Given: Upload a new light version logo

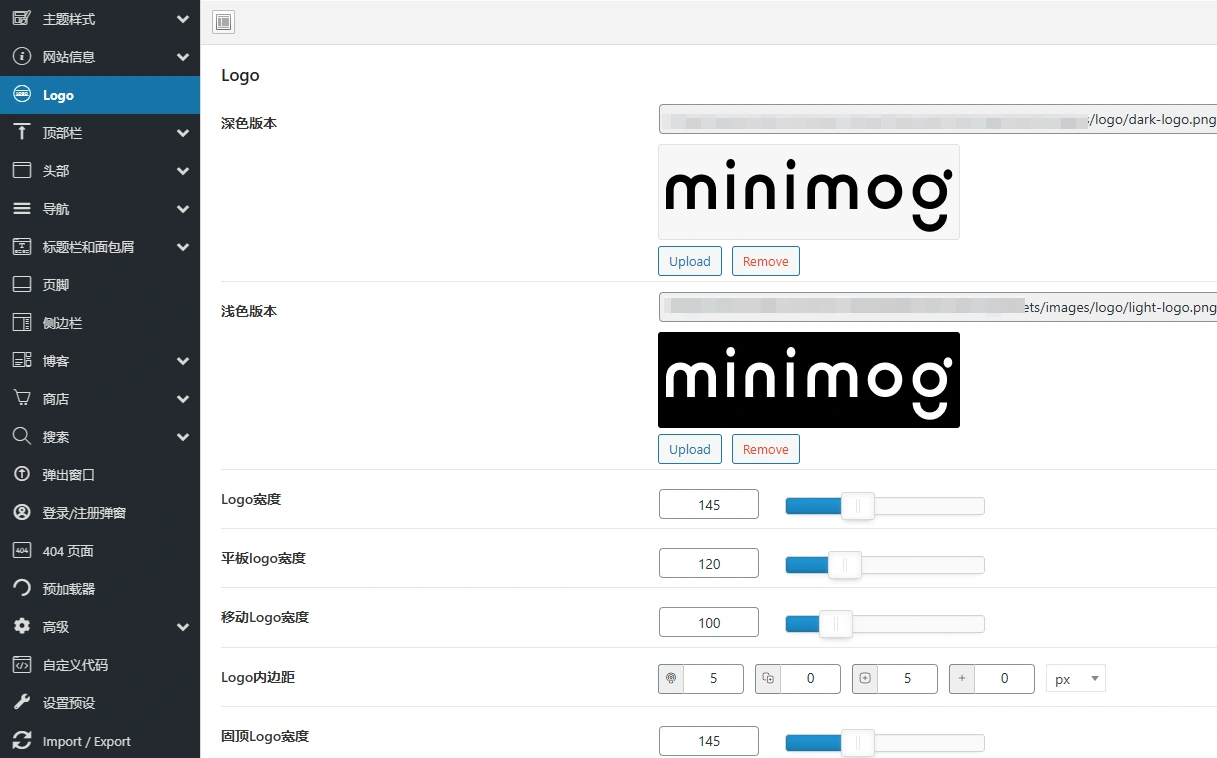Looking at the screenshot, I should [x=689, y=449].
